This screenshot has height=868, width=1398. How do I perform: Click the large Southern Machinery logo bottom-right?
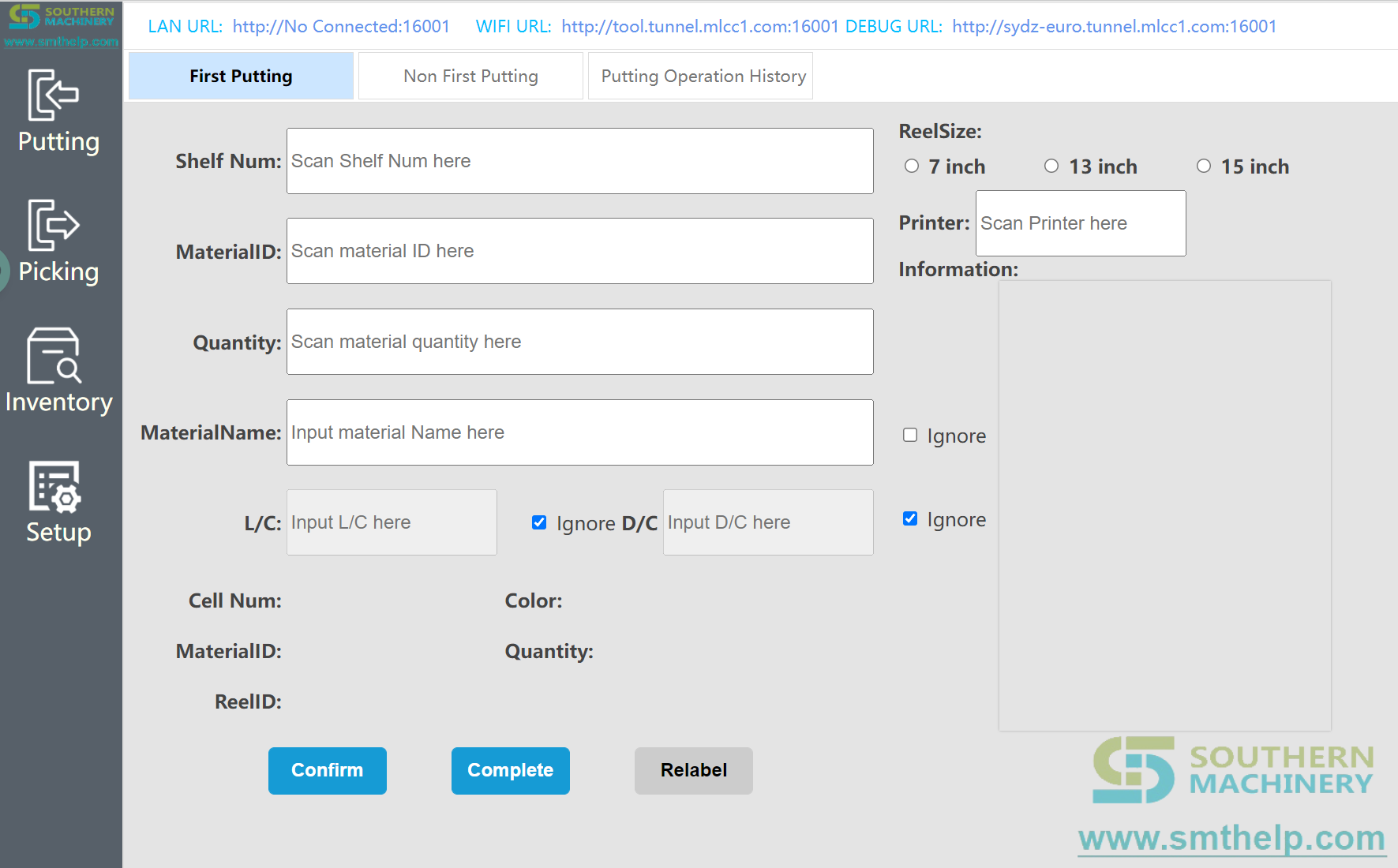pos(1232,770)
